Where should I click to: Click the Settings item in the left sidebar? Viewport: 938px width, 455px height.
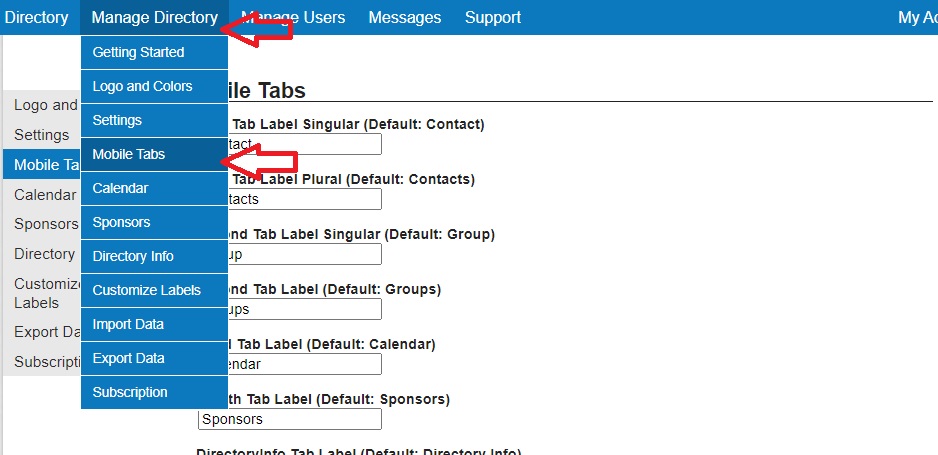(x=41, y=135)
